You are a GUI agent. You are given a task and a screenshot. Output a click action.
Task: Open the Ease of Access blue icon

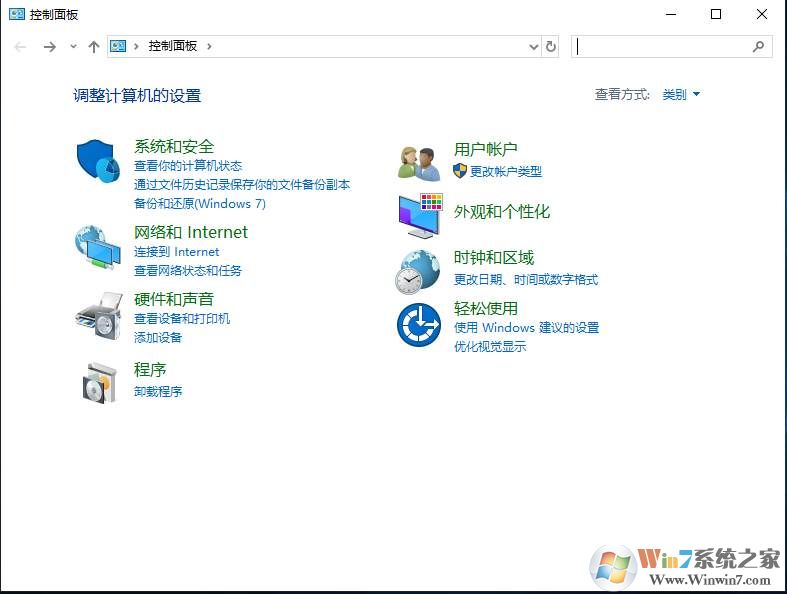point(418,325)
